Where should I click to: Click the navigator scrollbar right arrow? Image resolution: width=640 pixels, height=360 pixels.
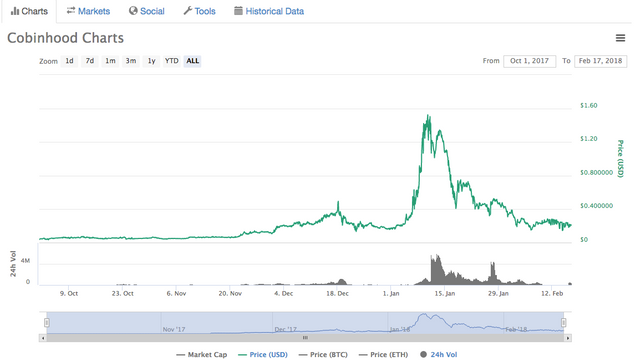pyautogui.click(x=568, y=338)
